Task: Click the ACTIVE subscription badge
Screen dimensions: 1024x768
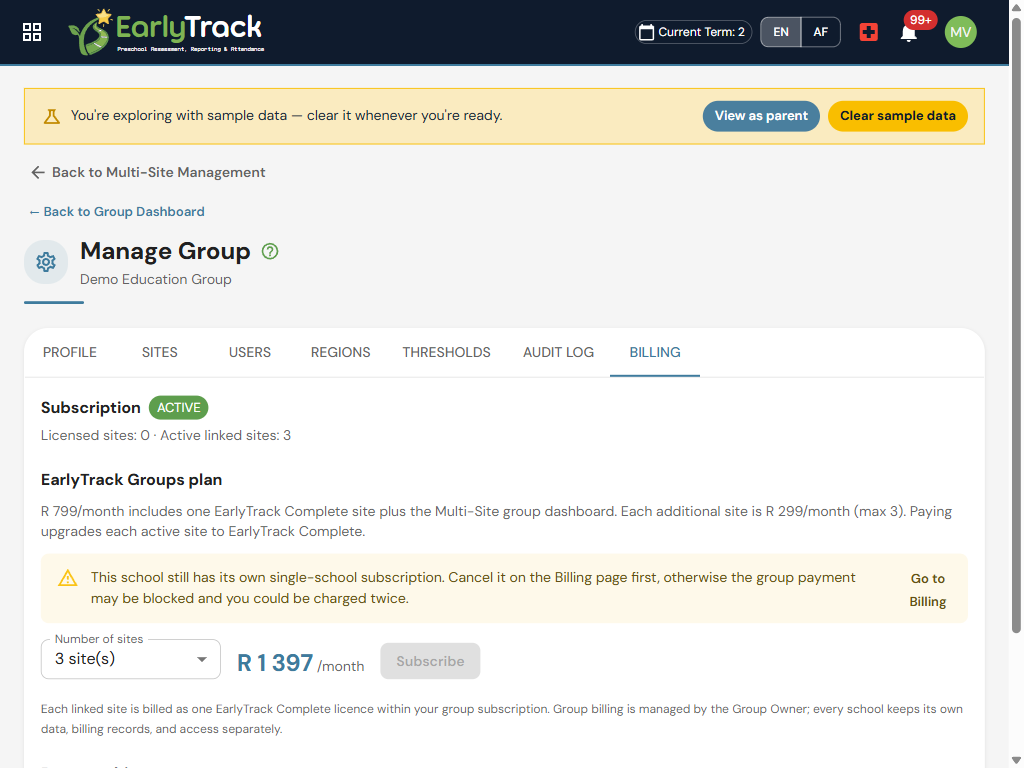Action: coord(178,408)
